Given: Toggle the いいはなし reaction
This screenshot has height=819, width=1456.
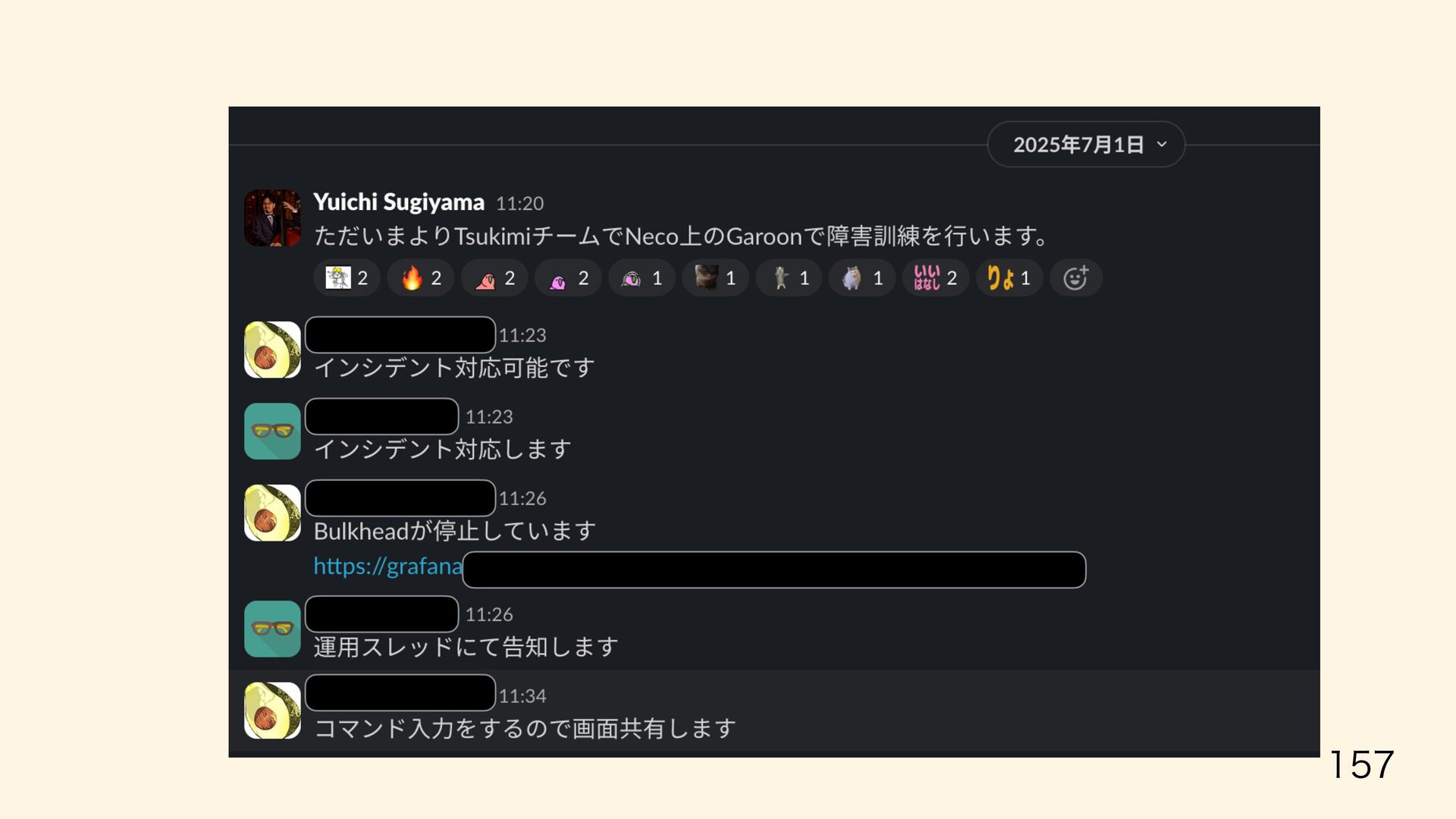Looking at the screenshot, I should (x=935, y=278).
